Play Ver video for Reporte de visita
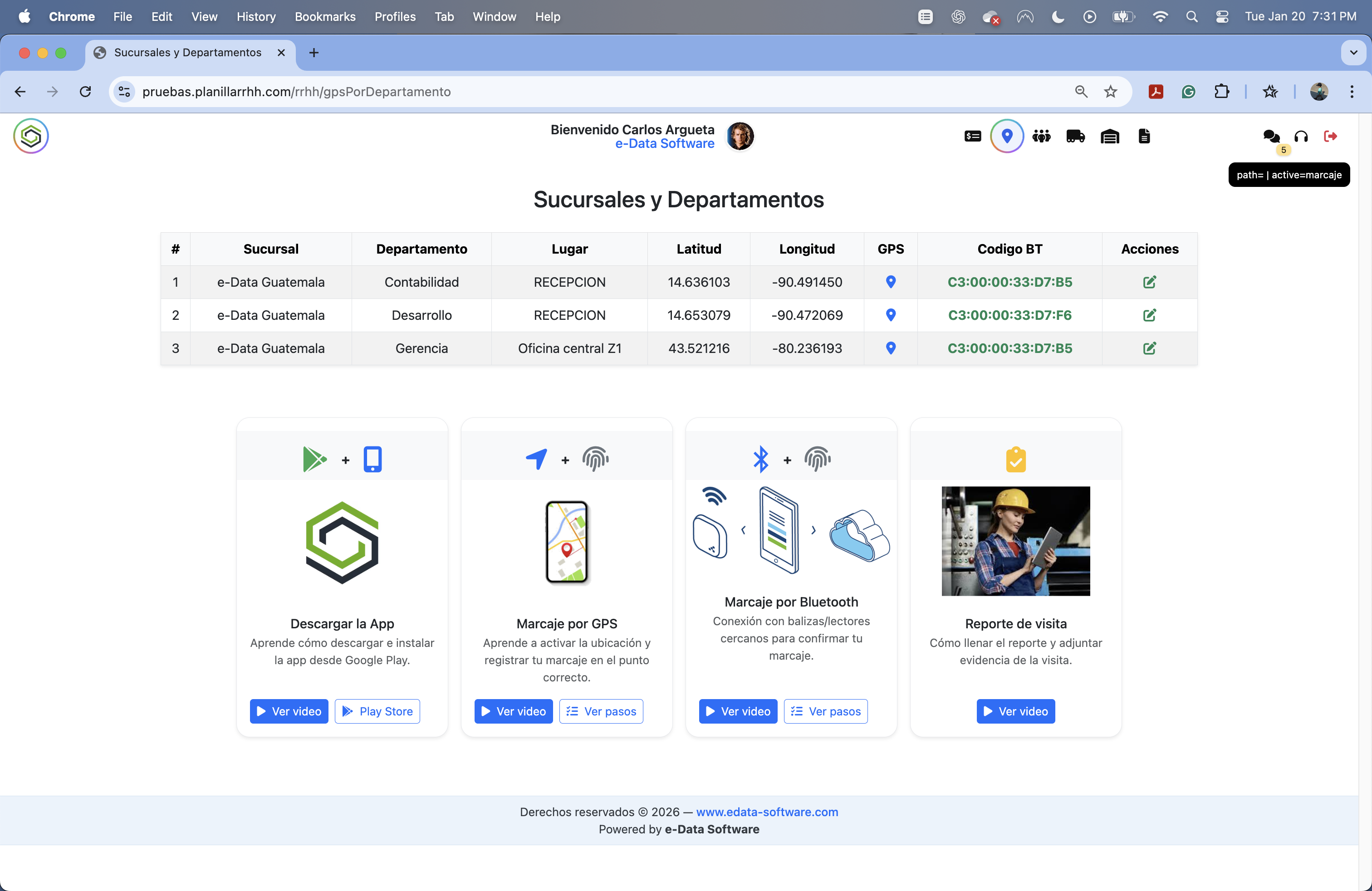The width and height of the screenshot is (1372, 891). coord(1015,711)
